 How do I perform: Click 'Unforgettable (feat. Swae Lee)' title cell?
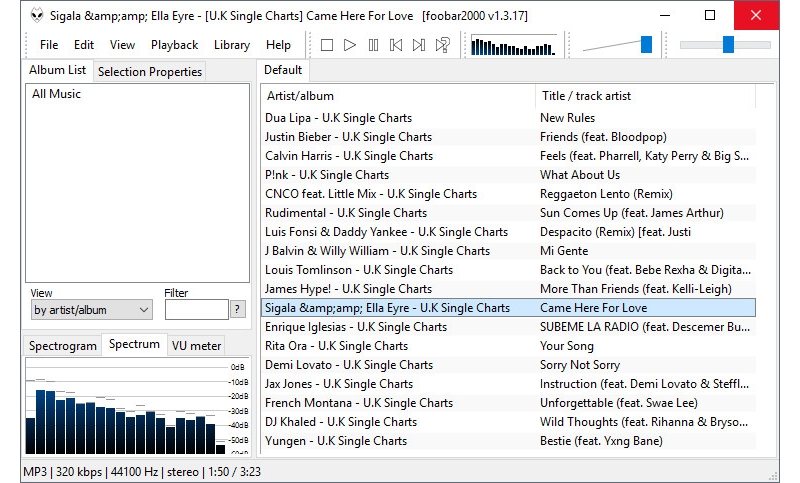click(619, 403)
